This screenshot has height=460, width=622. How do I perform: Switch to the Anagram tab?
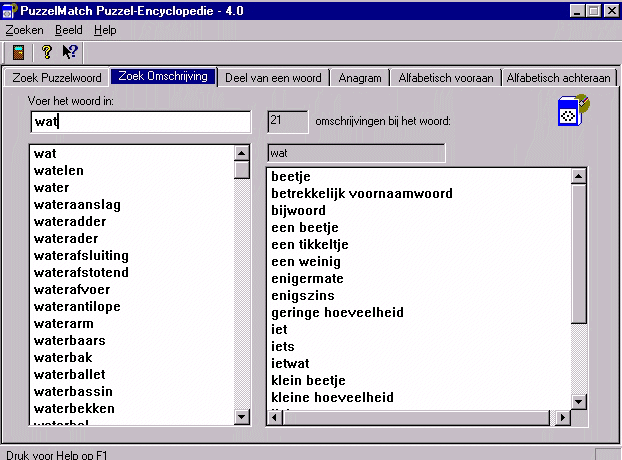pos(360,78)
